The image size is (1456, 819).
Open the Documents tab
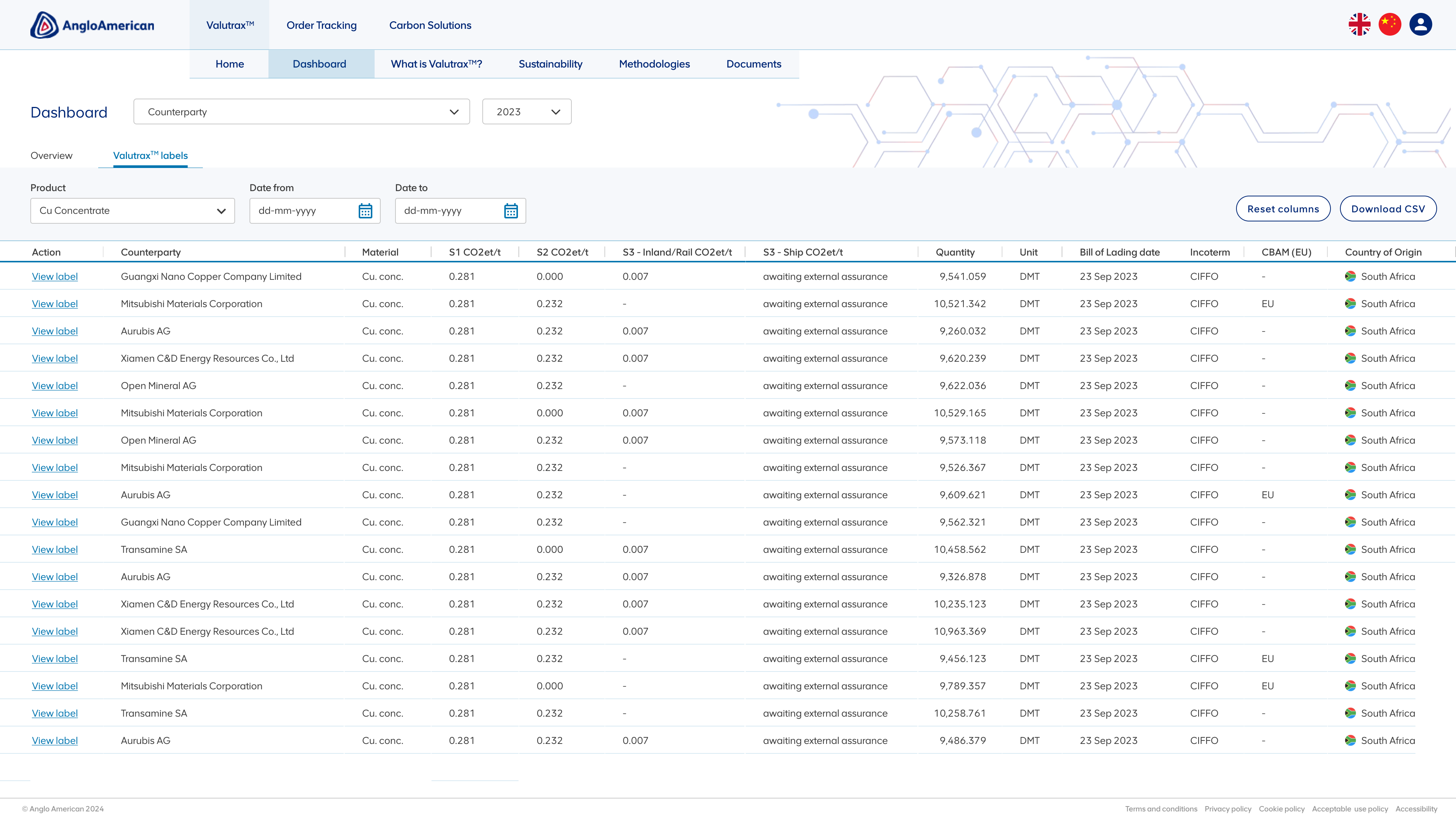click(754, 64)
